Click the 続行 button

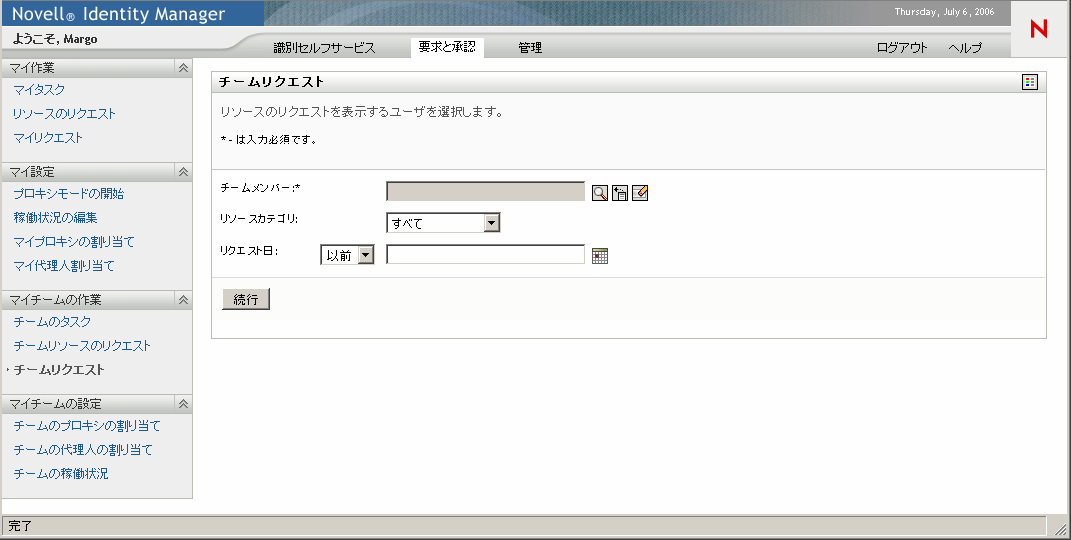point(246,299)
